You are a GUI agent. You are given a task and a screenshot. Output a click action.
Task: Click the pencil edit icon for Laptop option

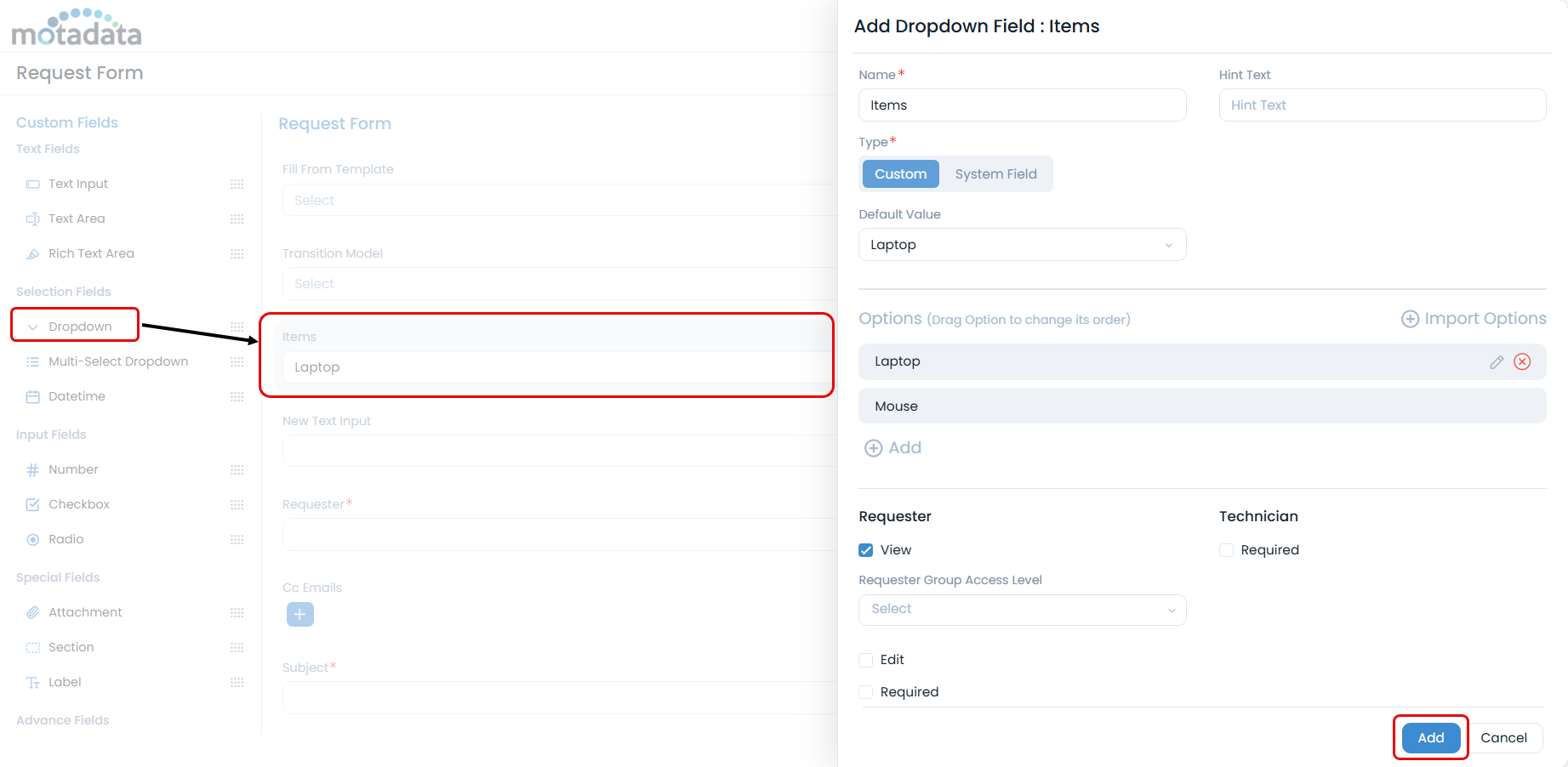click(1497, 362)
